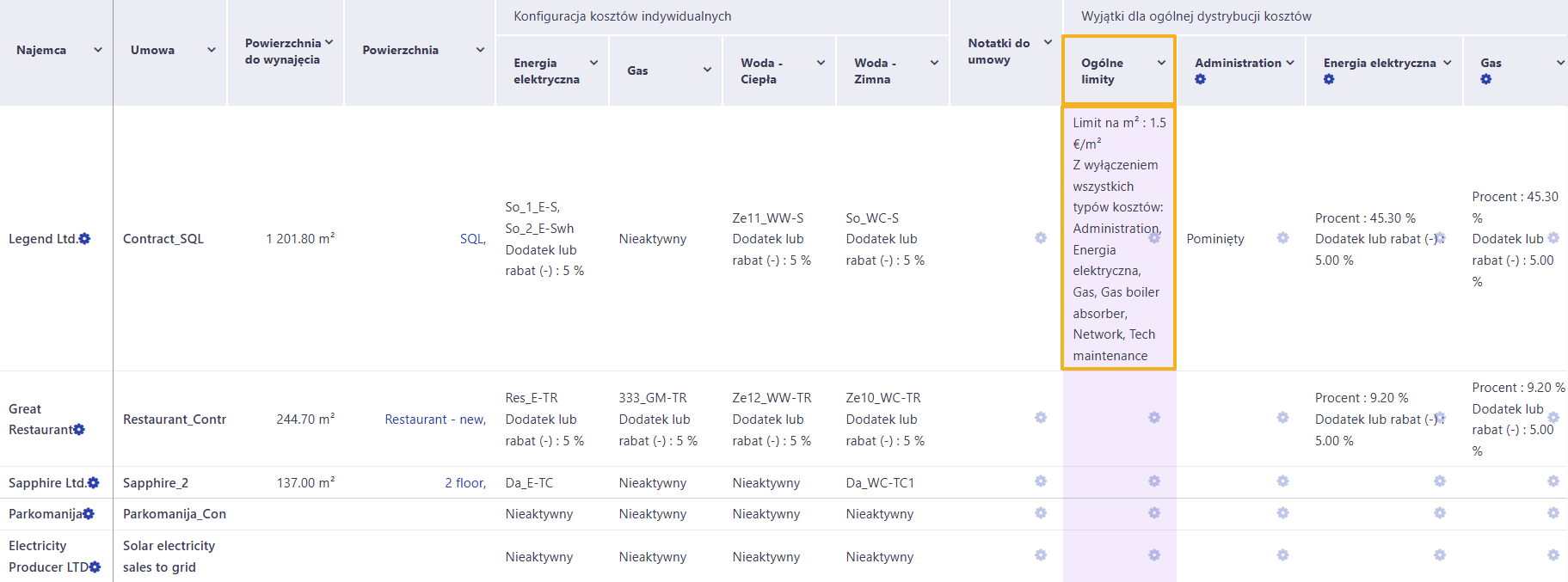
Task: Open the Restaurant - new area link
Action: (x=435, y=420)
